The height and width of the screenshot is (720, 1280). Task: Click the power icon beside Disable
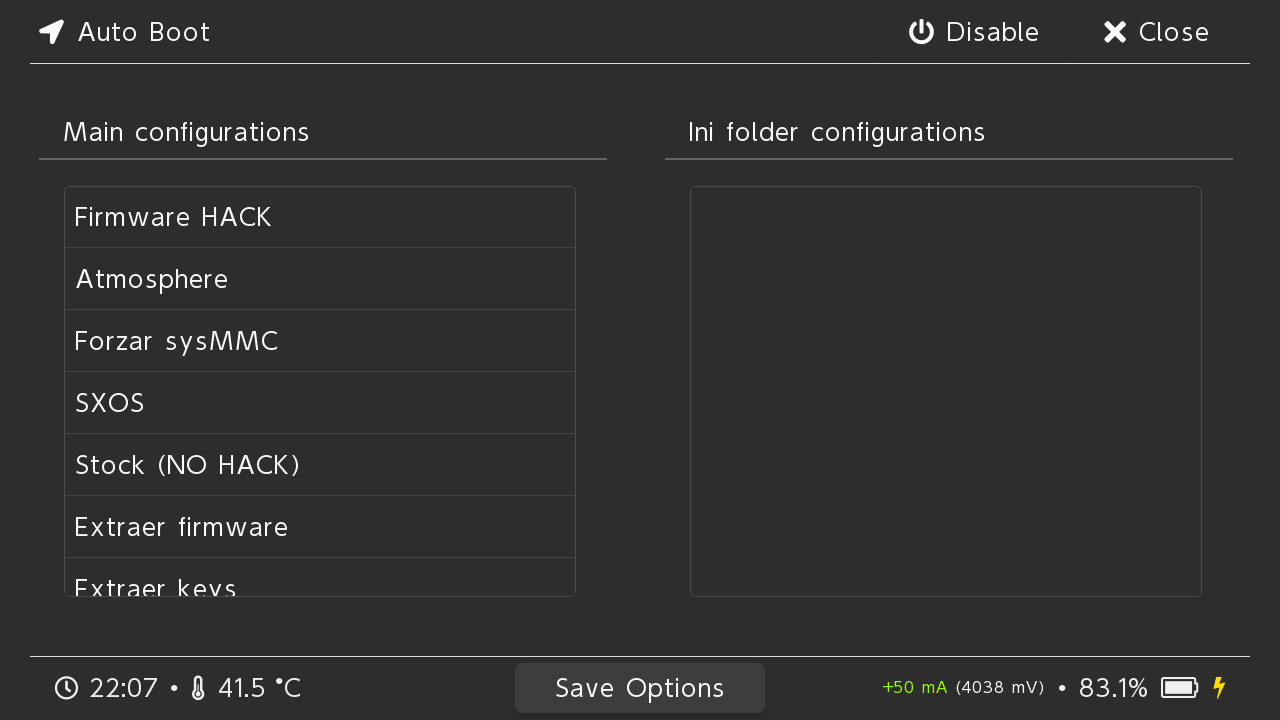click(x=921, y=32)
